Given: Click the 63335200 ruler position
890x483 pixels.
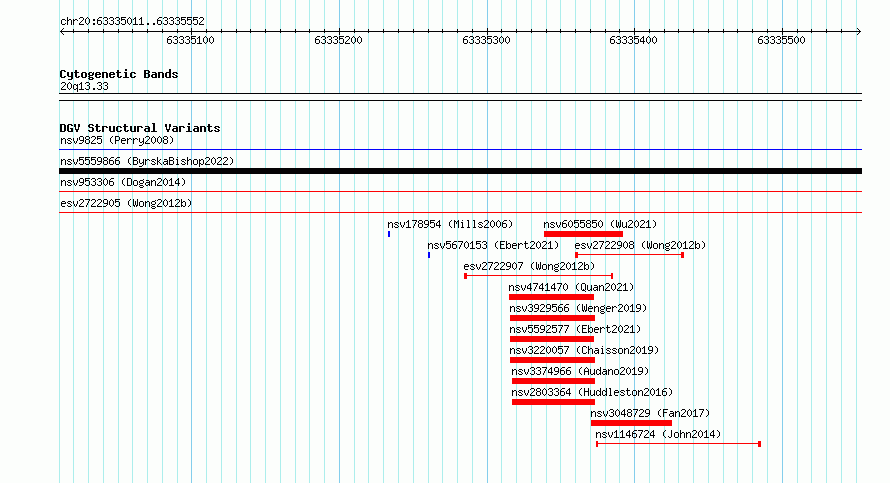Looking at the screenshot, I should [338, 40].
